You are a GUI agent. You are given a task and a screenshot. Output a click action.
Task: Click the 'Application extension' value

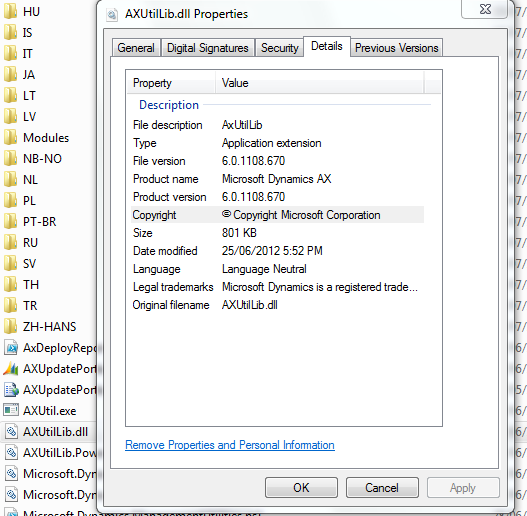click(272, 144)
